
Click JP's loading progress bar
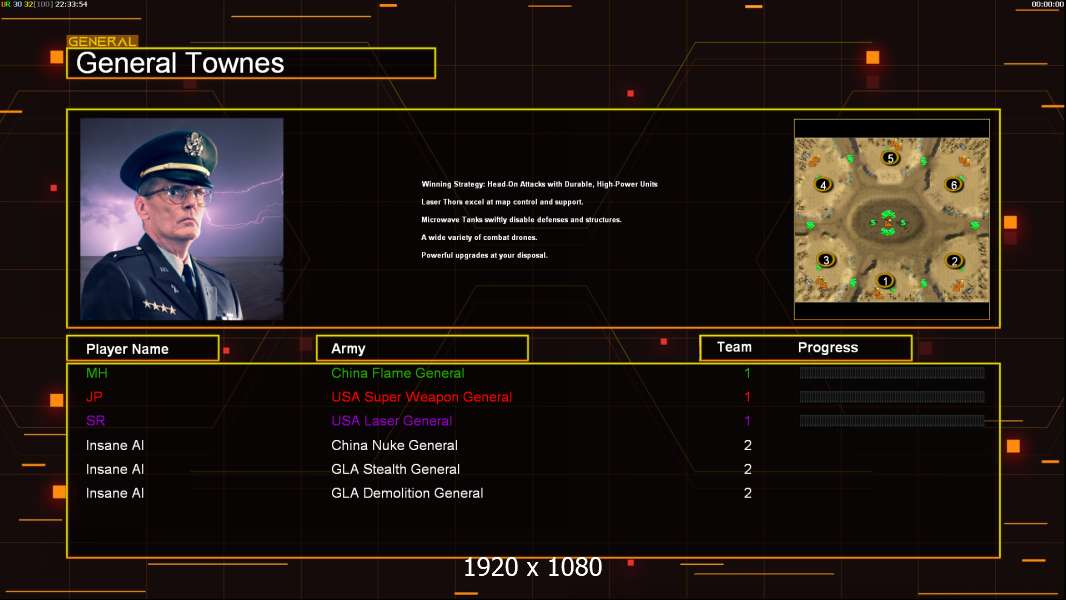coord(892,396)
